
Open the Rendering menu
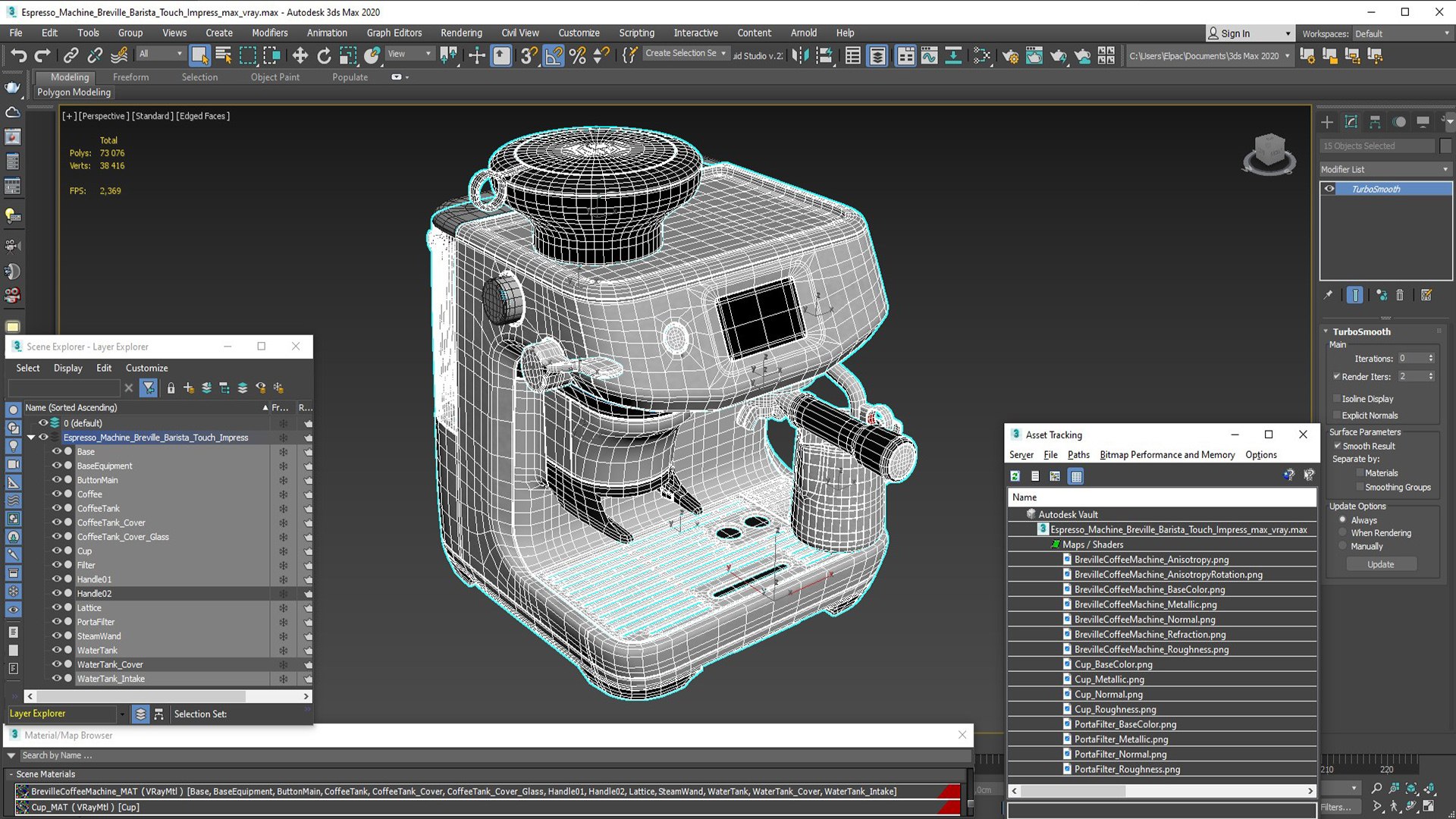461,33
